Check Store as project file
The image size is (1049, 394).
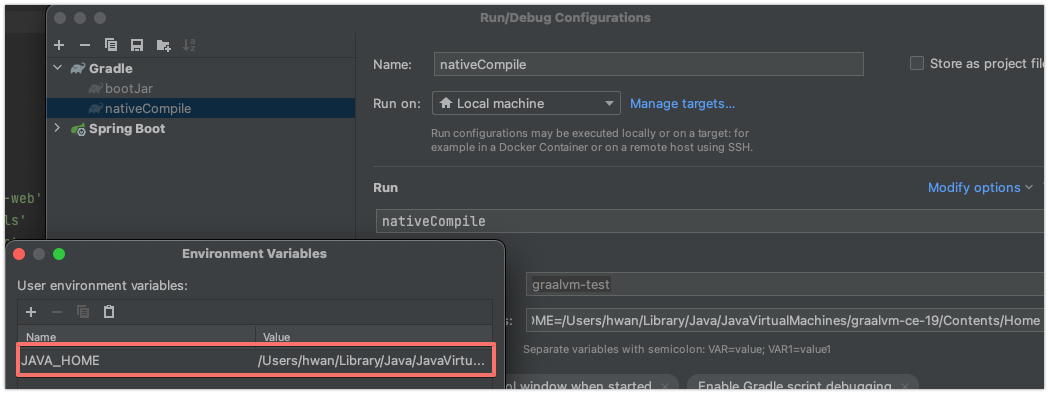tap(917, 64)
